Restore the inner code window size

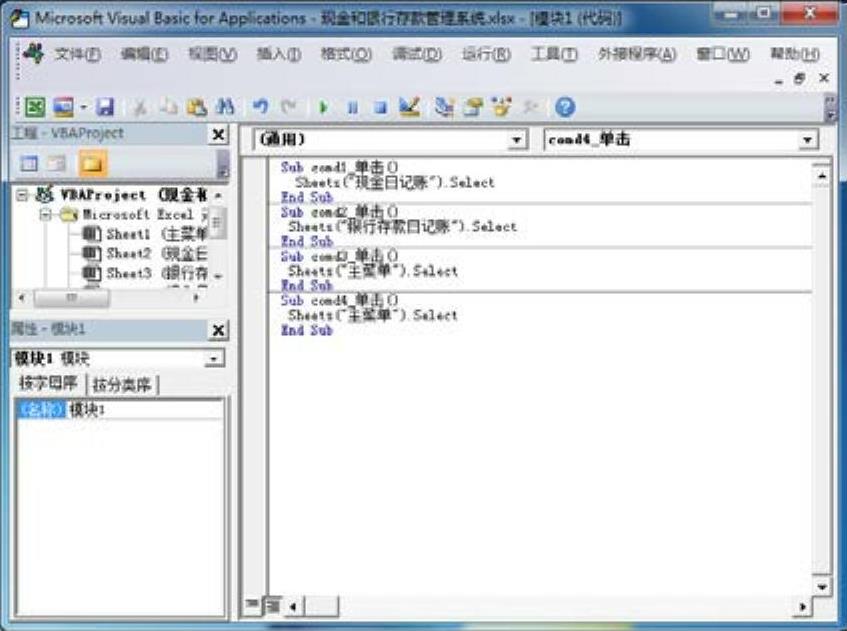click(x=799, y=79)
